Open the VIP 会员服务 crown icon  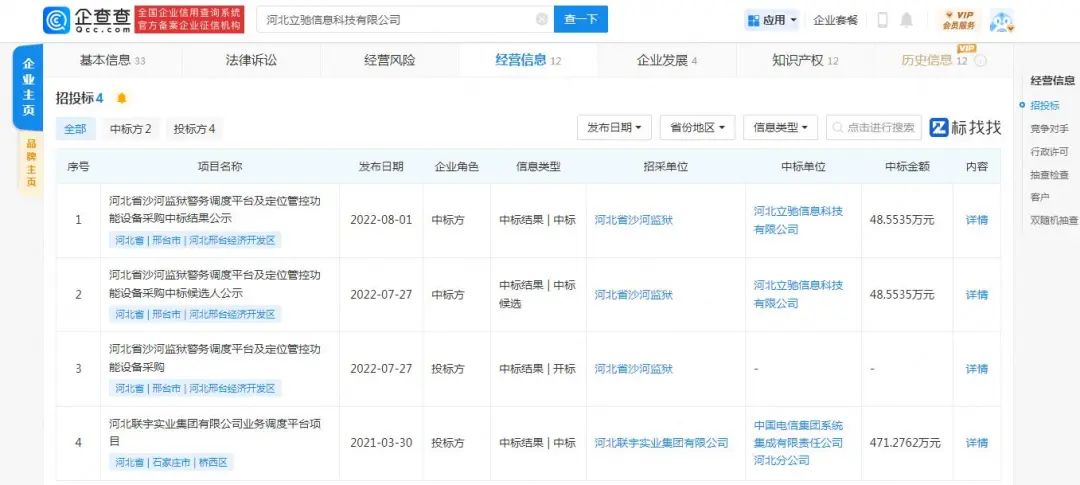[x=957, y=19]
